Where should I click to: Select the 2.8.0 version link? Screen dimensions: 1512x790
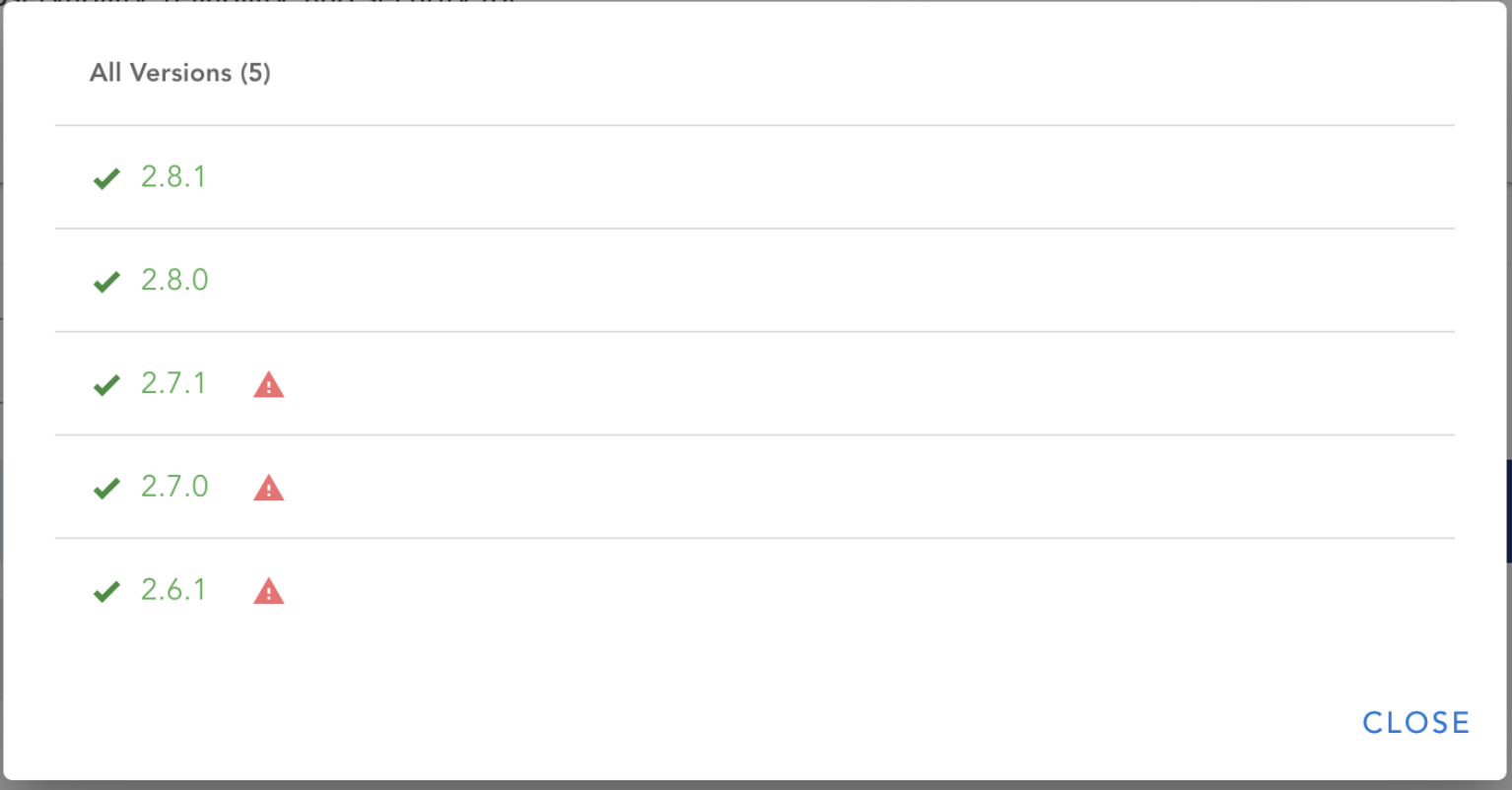pyautogui.click(x=174, y=281)
